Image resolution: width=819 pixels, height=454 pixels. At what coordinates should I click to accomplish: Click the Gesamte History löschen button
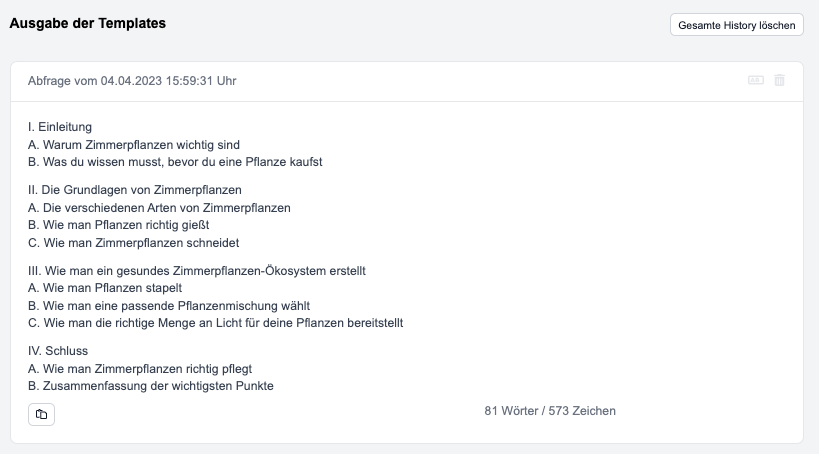736,25
